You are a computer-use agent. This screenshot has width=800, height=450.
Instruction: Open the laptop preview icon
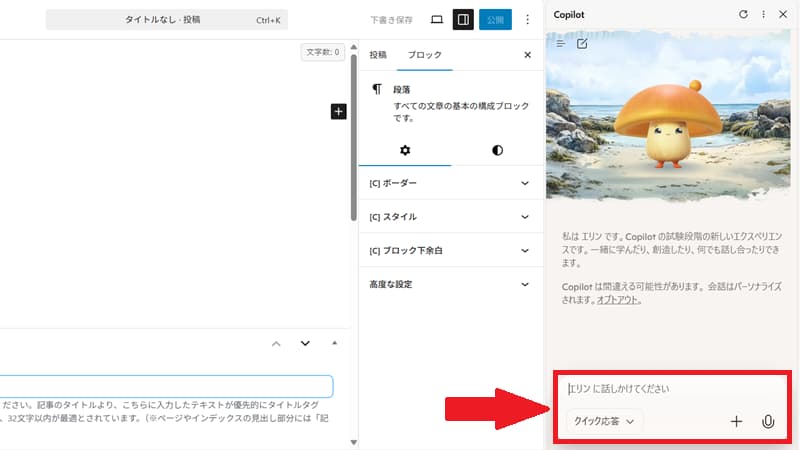(437, 20)
